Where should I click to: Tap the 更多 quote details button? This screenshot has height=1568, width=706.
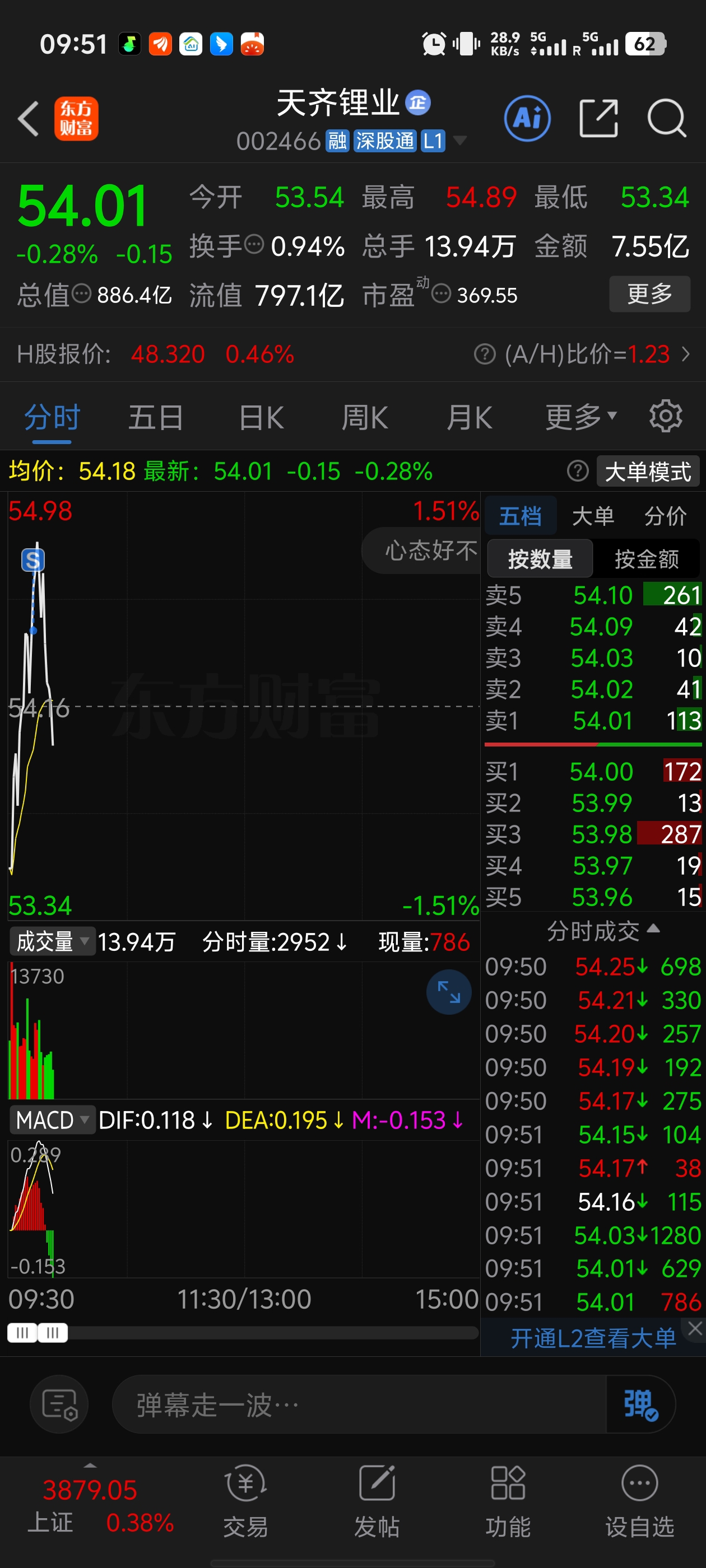pos(650,294)
